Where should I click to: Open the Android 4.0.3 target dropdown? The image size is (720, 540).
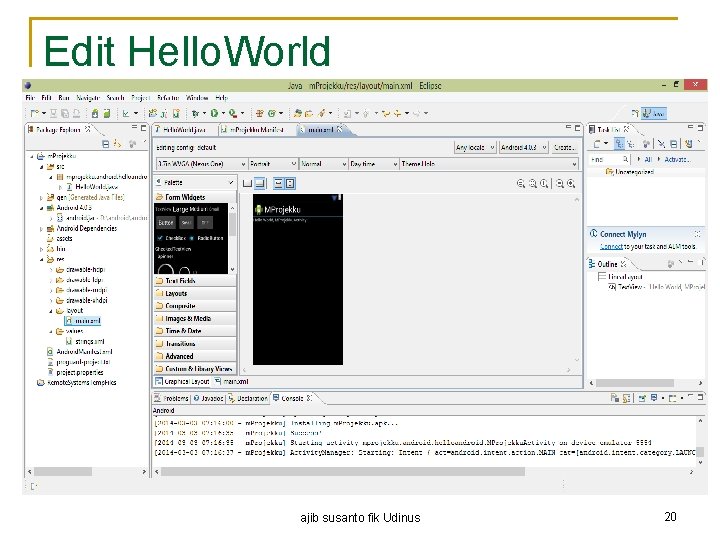point(523,147)
